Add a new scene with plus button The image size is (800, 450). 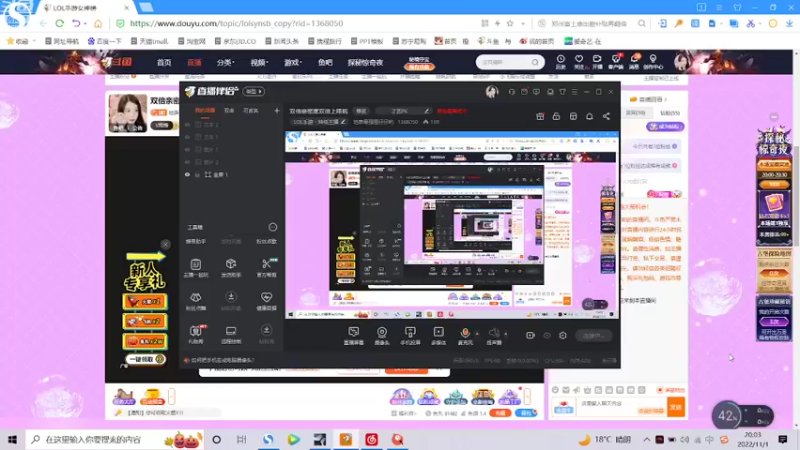click(x=277, y=110)
